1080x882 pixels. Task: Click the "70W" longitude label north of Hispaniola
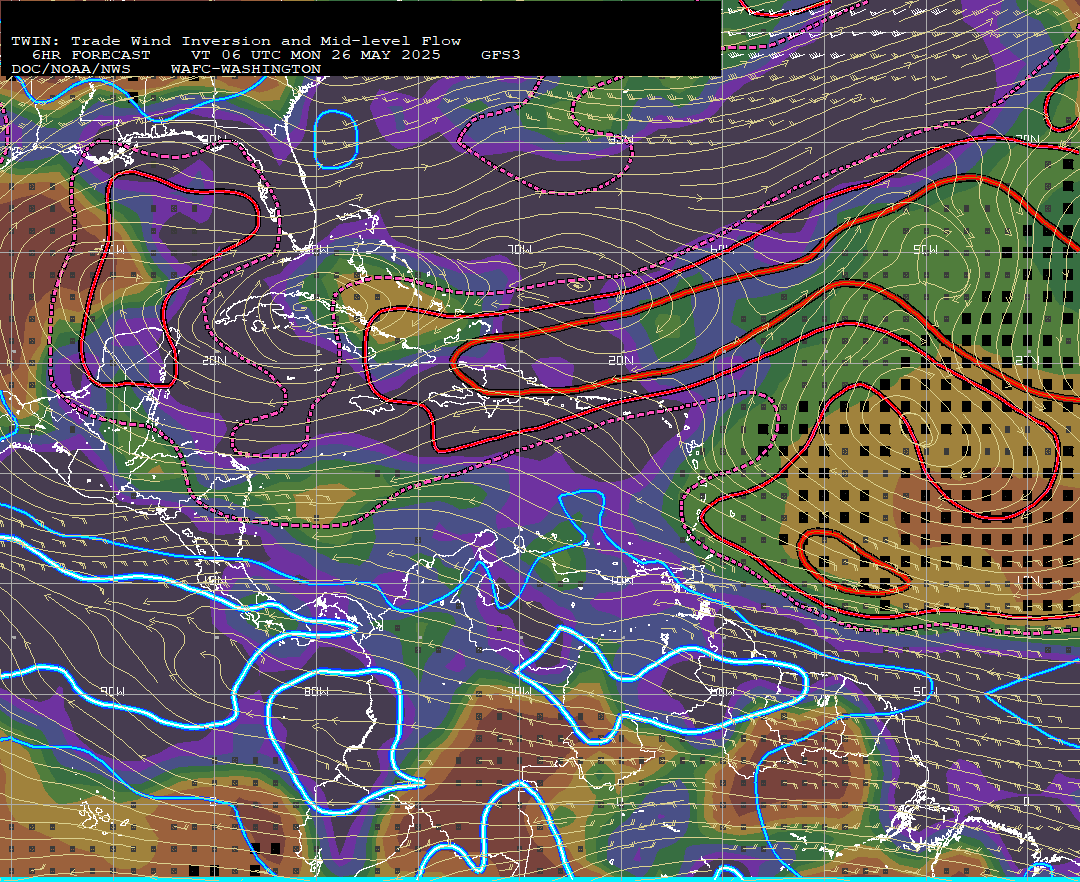(520, 249)
